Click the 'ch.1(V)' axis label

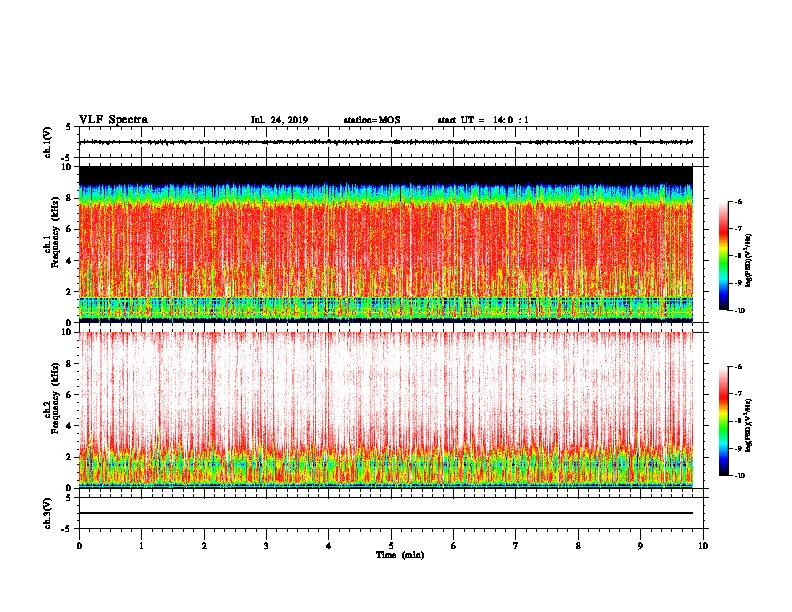(x=47, y=142)
